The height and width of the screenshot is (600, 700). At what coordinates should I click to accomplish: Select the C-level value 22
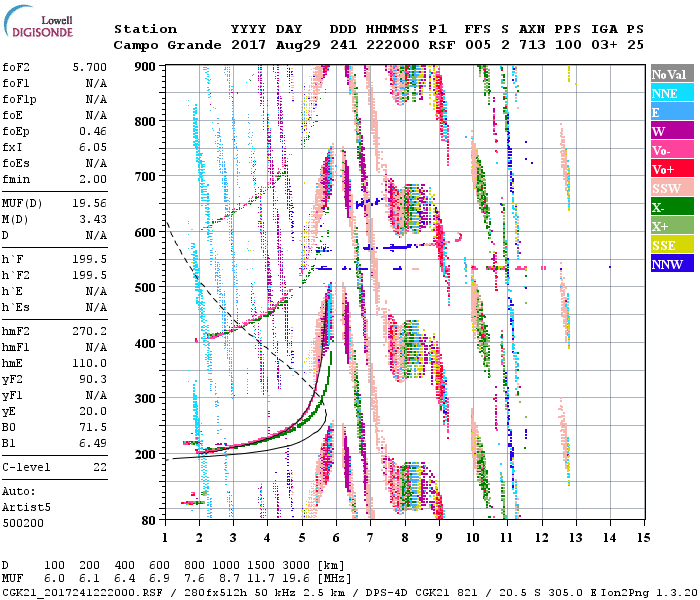pyautogui.click(x=100, y=467)
